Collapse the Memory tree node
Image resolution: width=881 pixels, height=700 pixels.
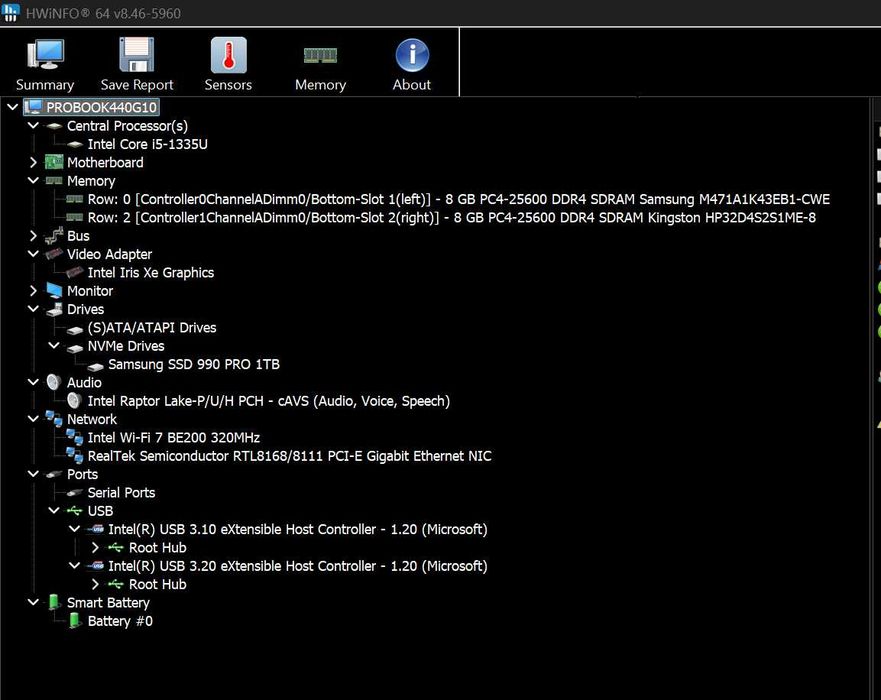(33, 180)
